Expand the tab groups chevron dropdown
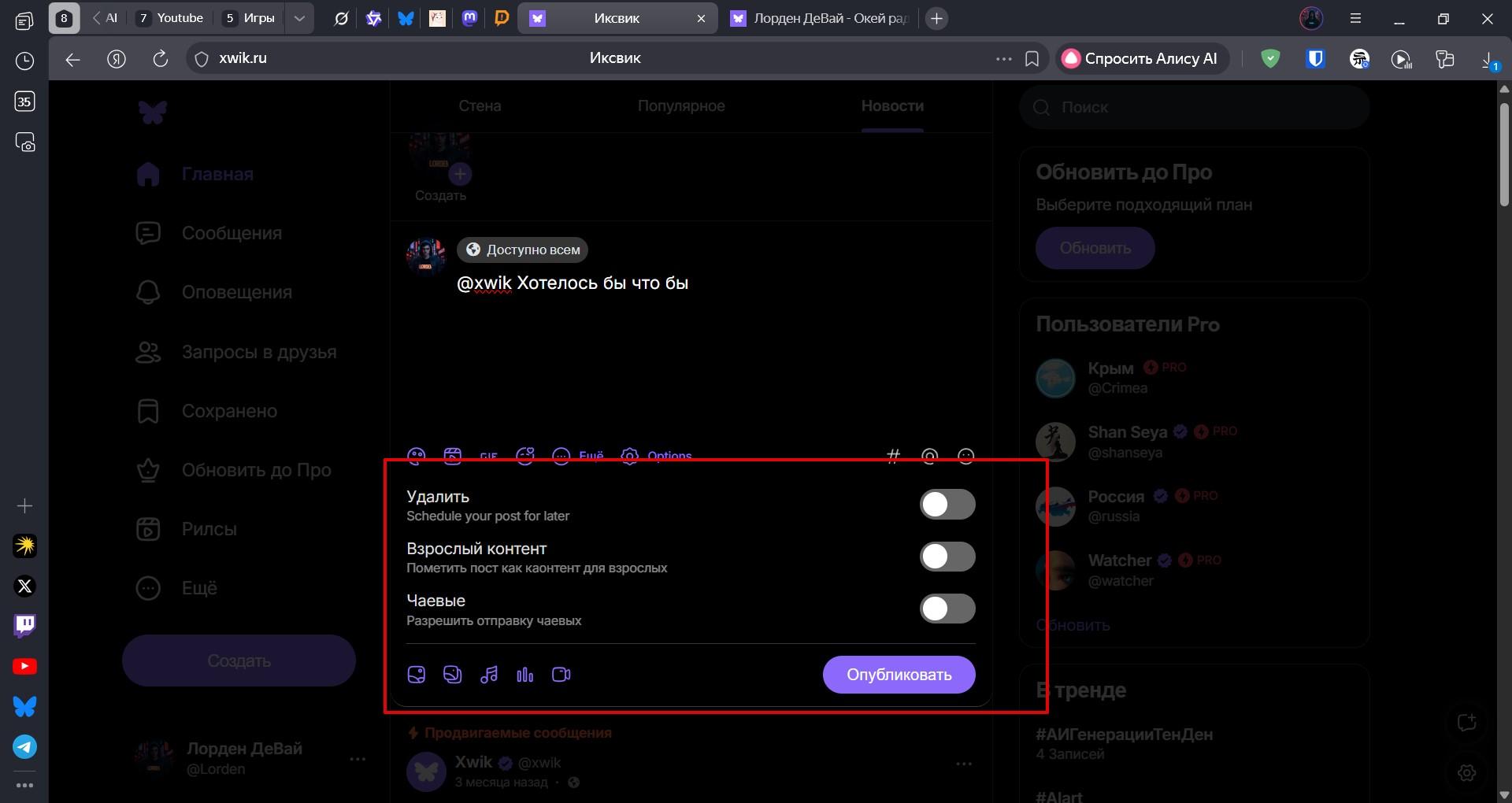Image resolution: width=1512 pixels, height=803 pixels. pyautogui.click(x=299, y=18)
